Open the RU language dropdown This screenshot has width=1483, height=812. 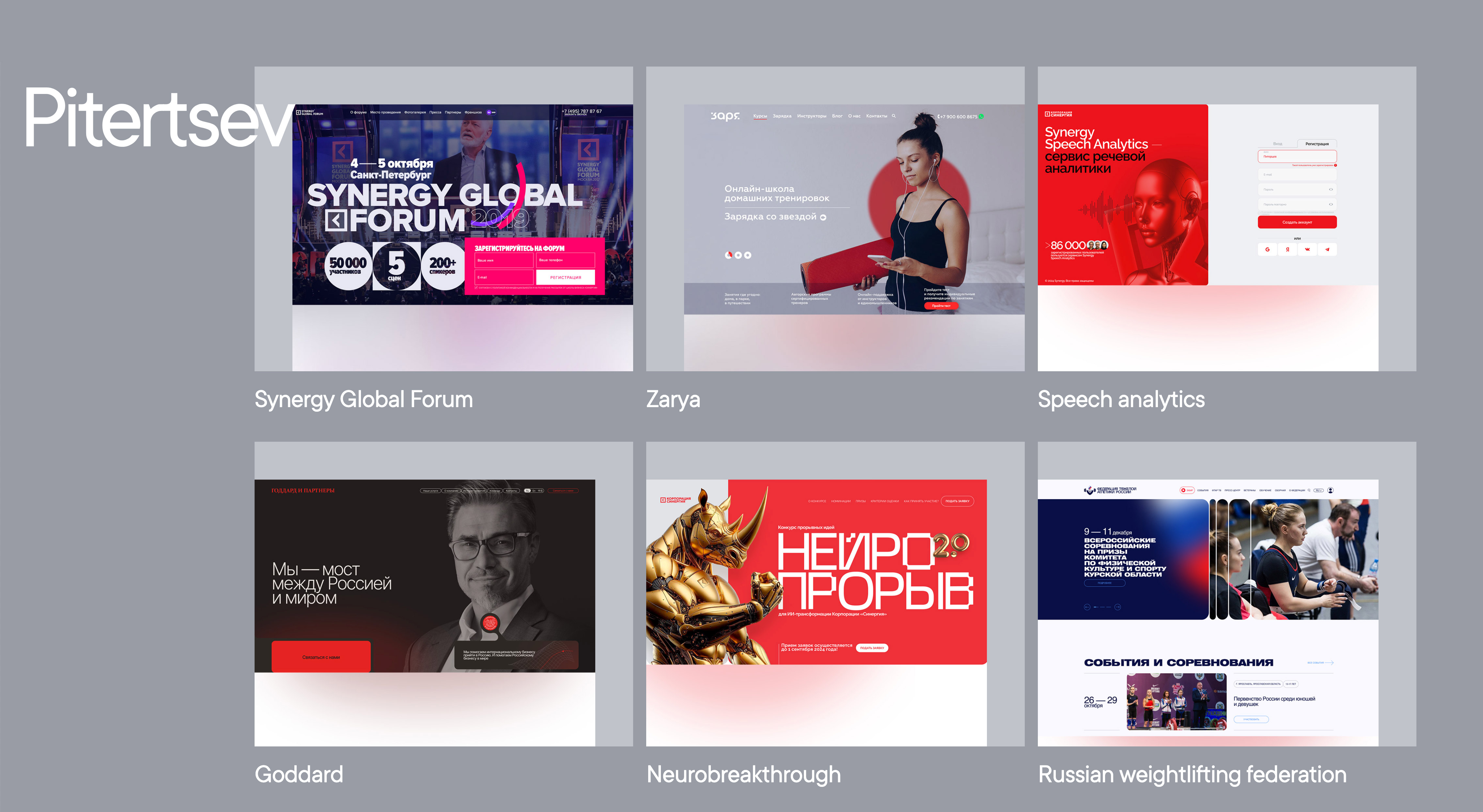click(x=1319, y=490)
